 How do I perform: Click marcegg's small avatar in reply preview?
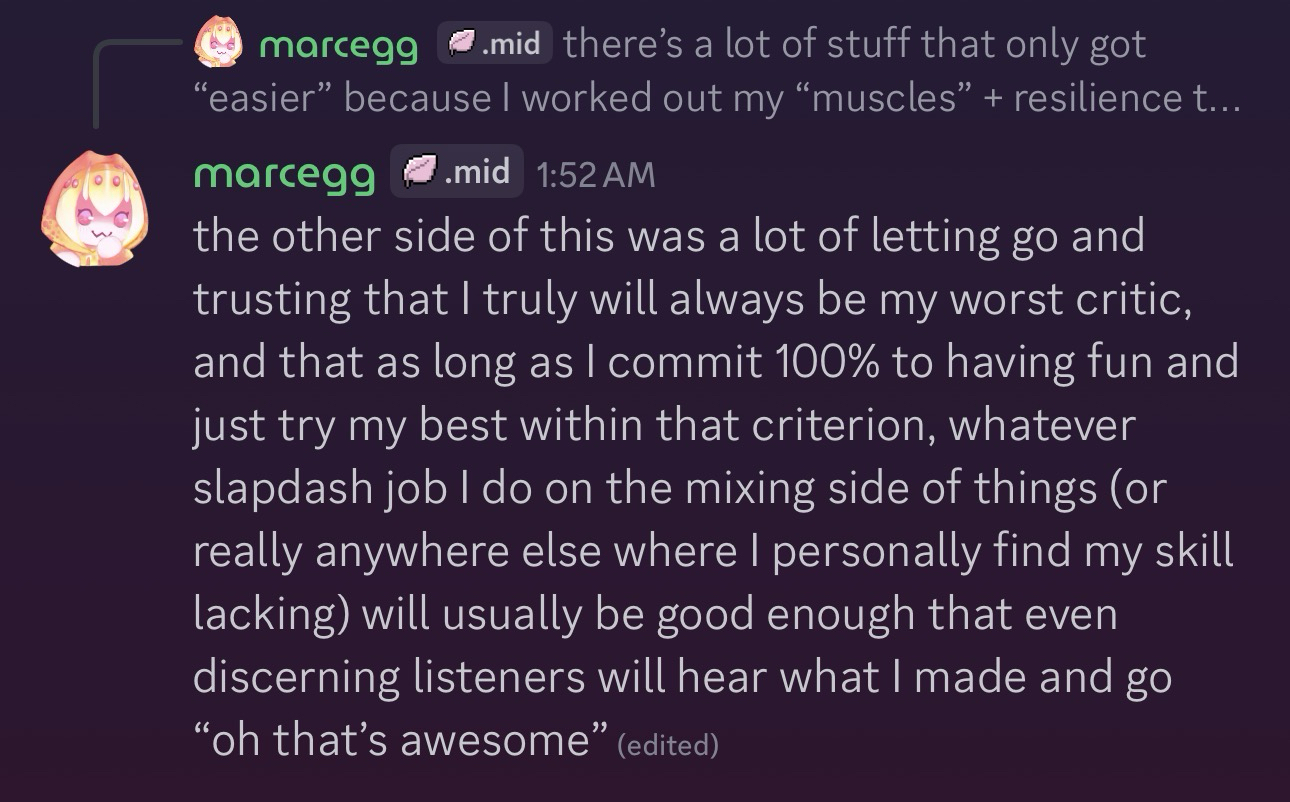point(218,44)
